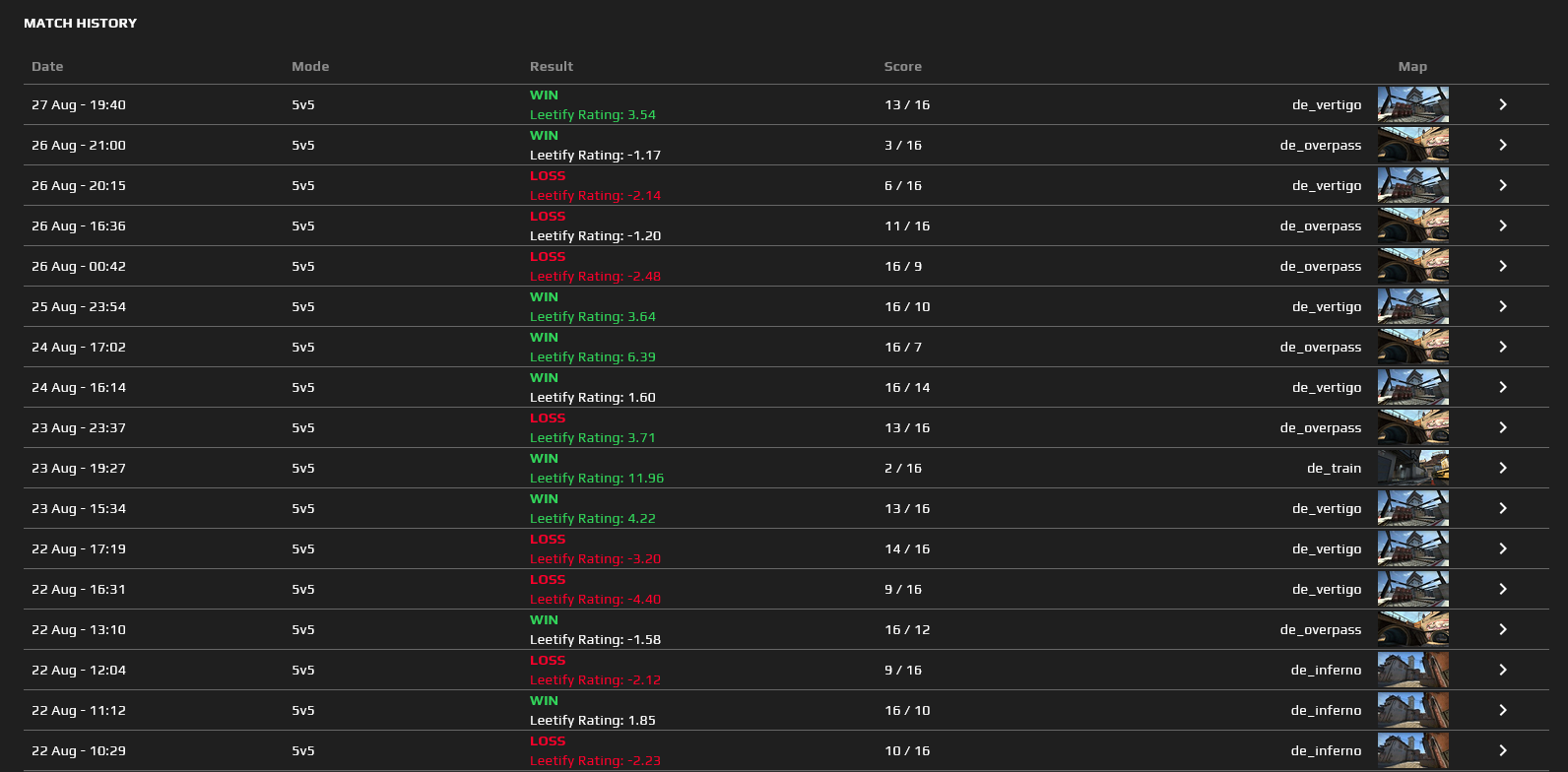Click the de_train map thumbnail

point(1412,468)
